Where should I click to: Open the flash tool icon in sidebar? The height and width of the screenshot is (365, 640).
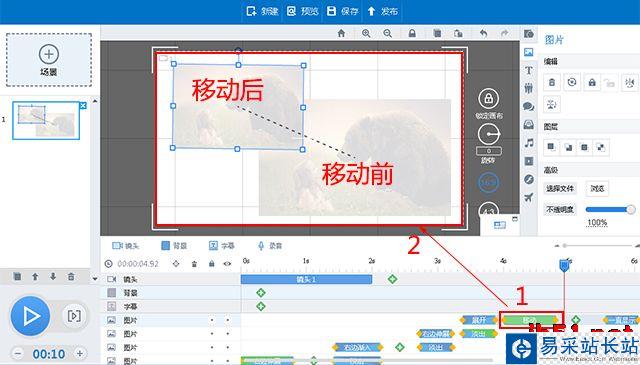click(529, 179)
